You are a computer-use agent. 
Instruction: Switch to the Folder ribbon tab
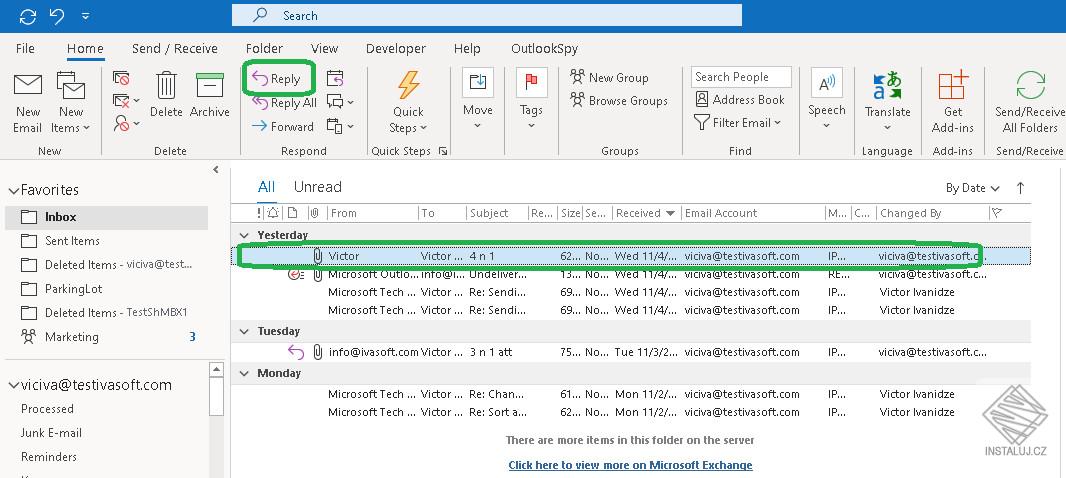pyautogui.click(x=264, y=48)
